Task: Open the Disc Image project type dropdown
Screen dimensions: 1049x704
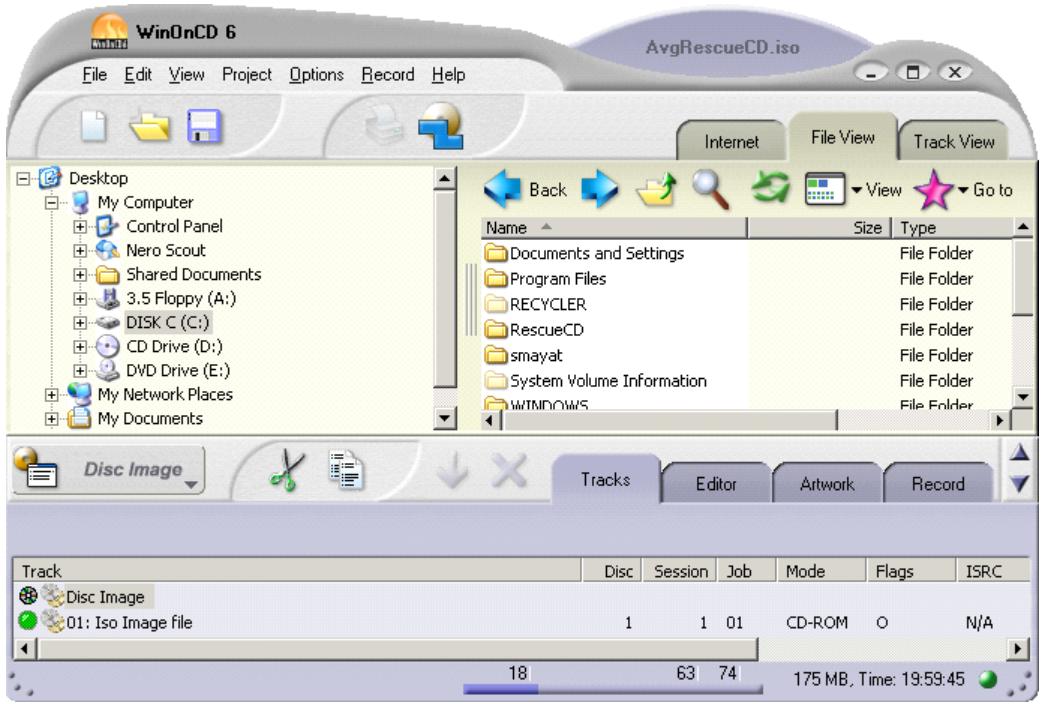Action: [x=191, y=485]
